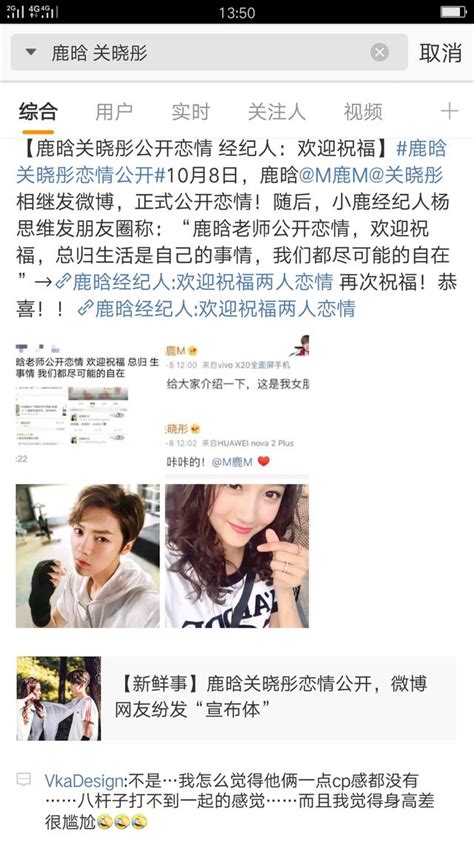The image size is (474, 842).
Task: Open the #鹿晗关晓彤恋情公开# hashtag
Action: coord(231,162)
